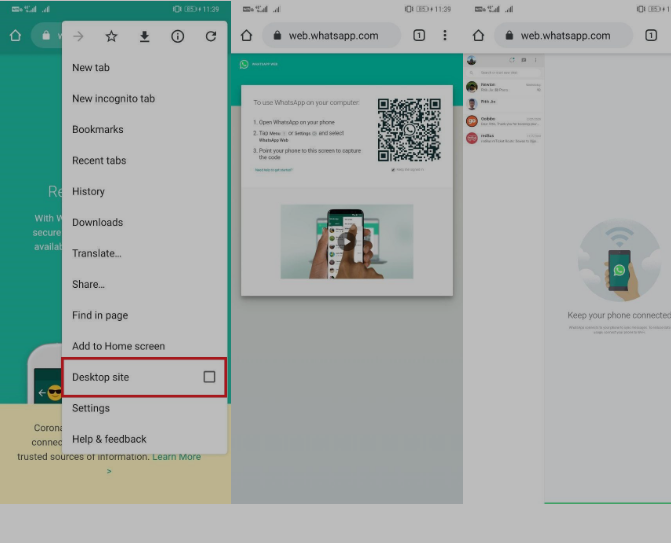The width and height of the screenshot is (671, 543).
Task: Tap lock icon in middle screen address bar
Action: [277, 36]
